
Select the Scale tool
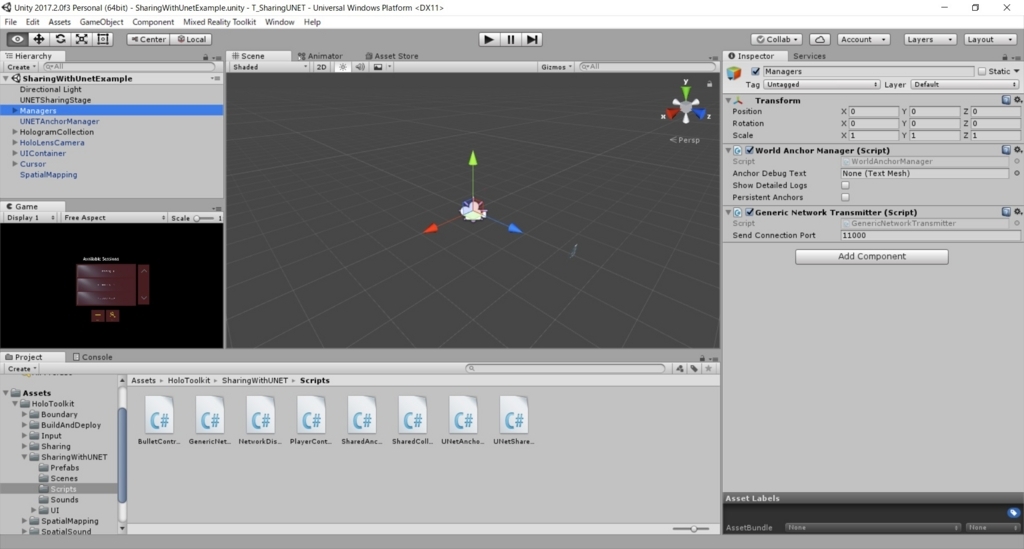point(82,39)
